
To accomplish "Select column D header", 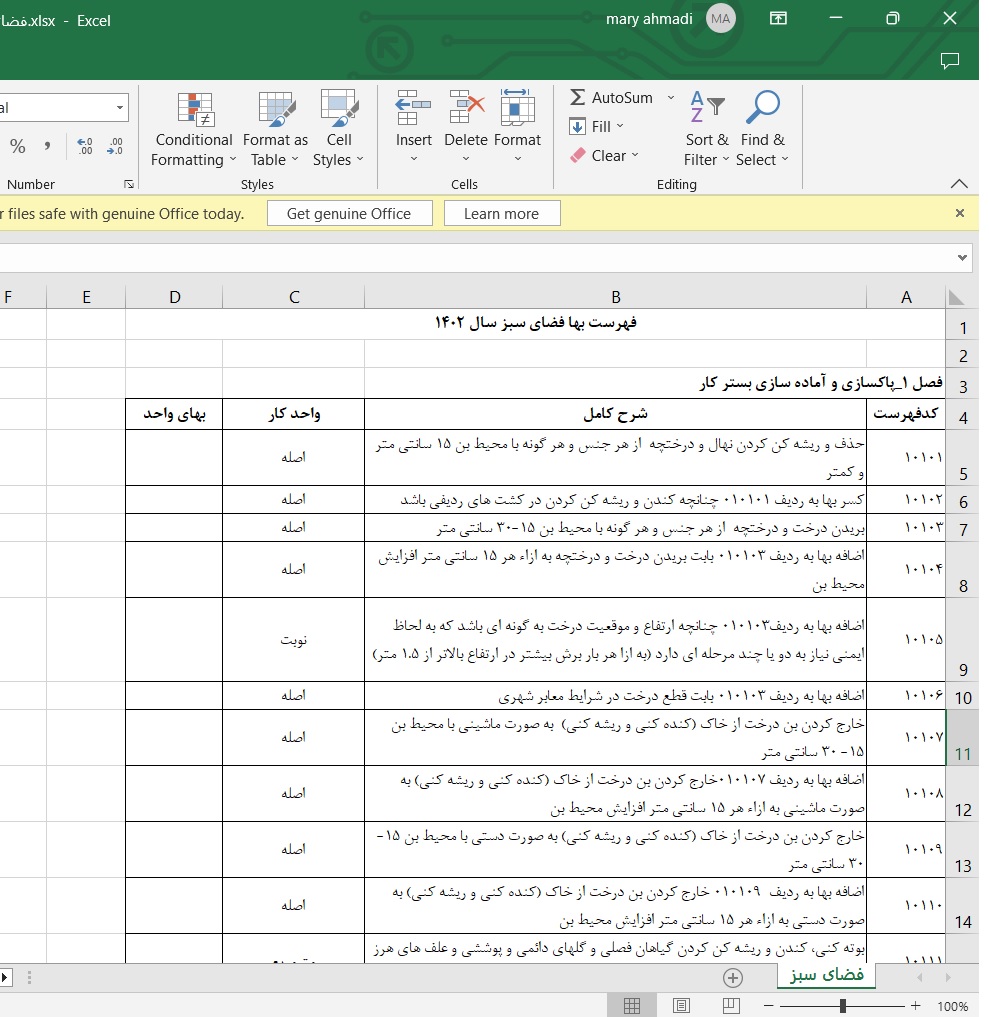I will (174, 297).
